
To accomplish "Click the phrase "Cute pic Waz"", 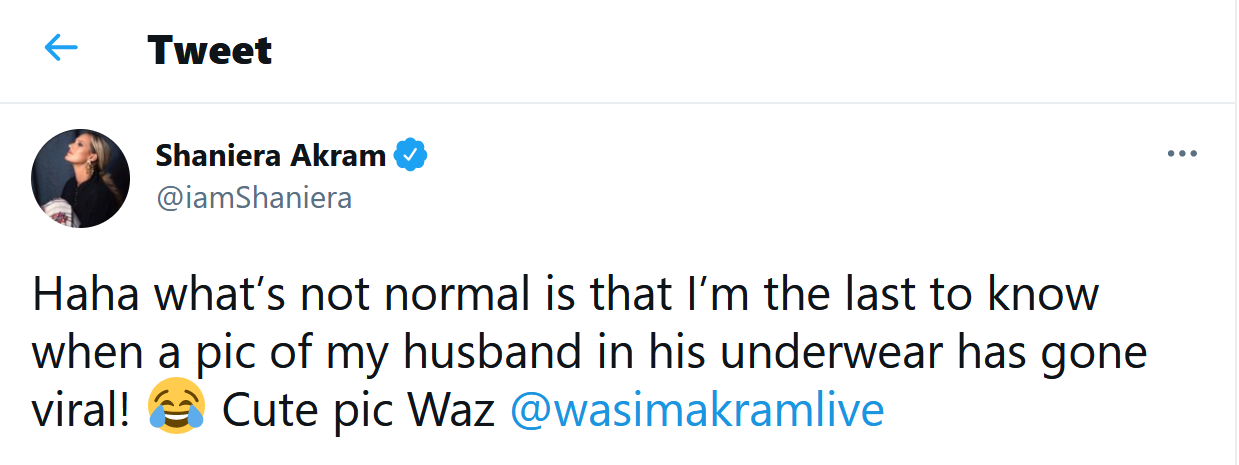I will tap(358, 410).
